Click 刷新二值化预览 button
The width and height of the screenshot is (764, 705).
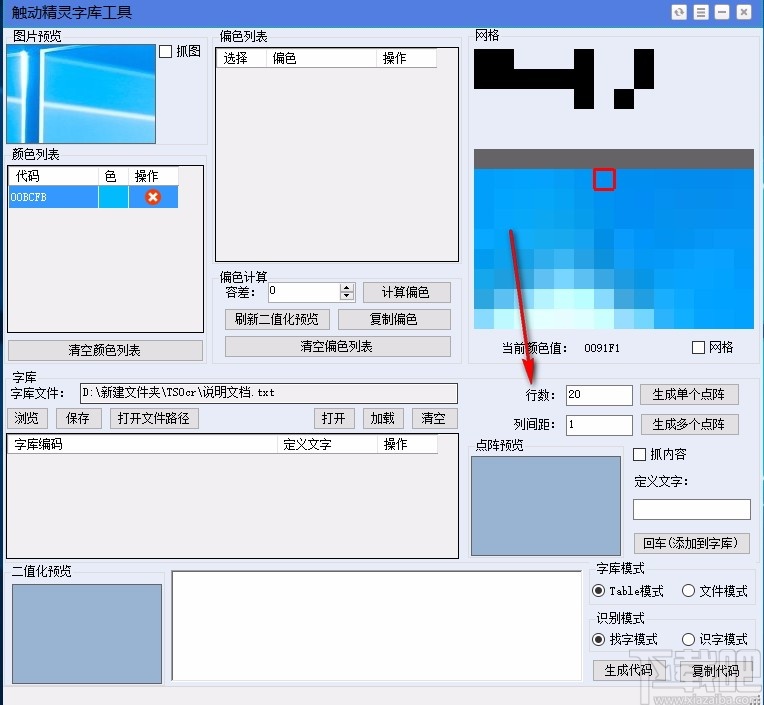pyautogui.click(x=277, y=319)
